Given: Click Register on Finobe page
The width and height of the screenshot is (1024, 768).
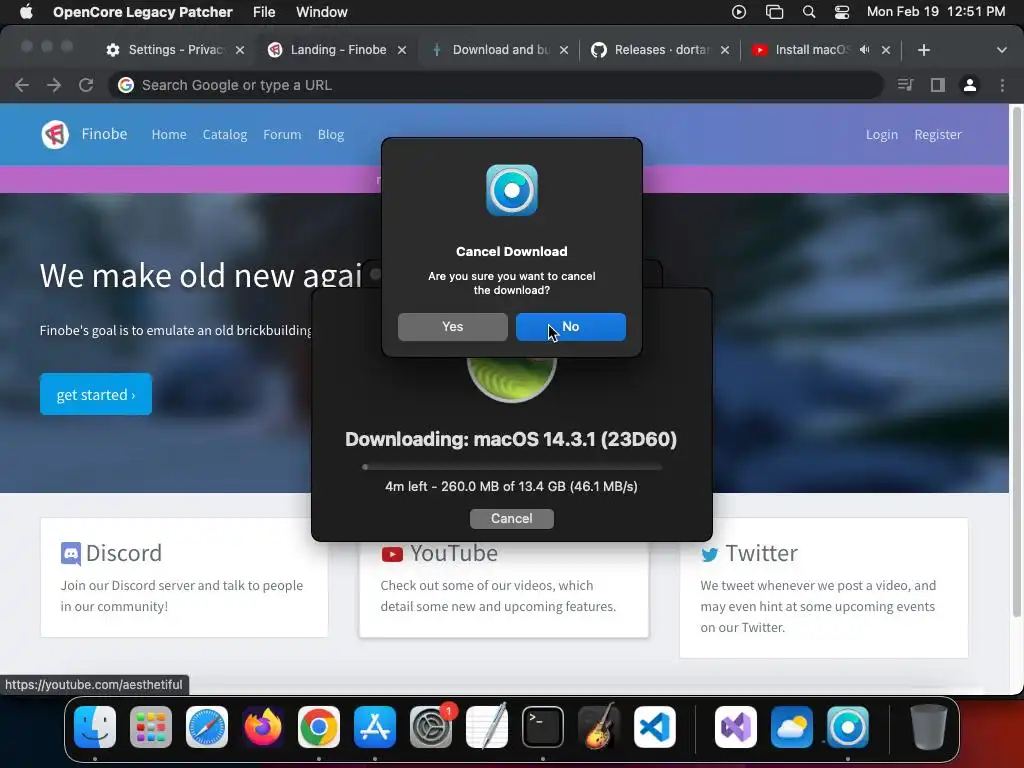Looking at the screenshot, I should (938, 135).
